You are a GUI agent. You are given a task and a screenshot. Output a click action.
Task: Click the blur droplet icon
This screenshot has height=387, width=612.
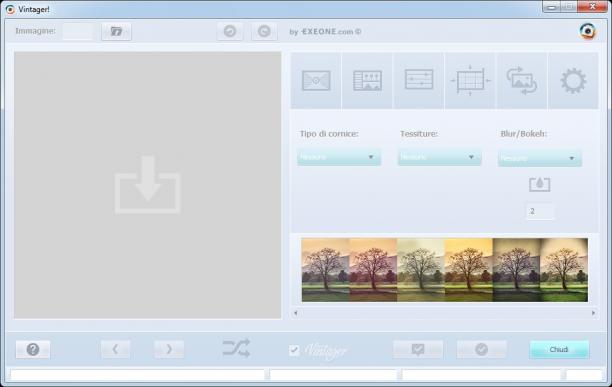pos(540,184)
